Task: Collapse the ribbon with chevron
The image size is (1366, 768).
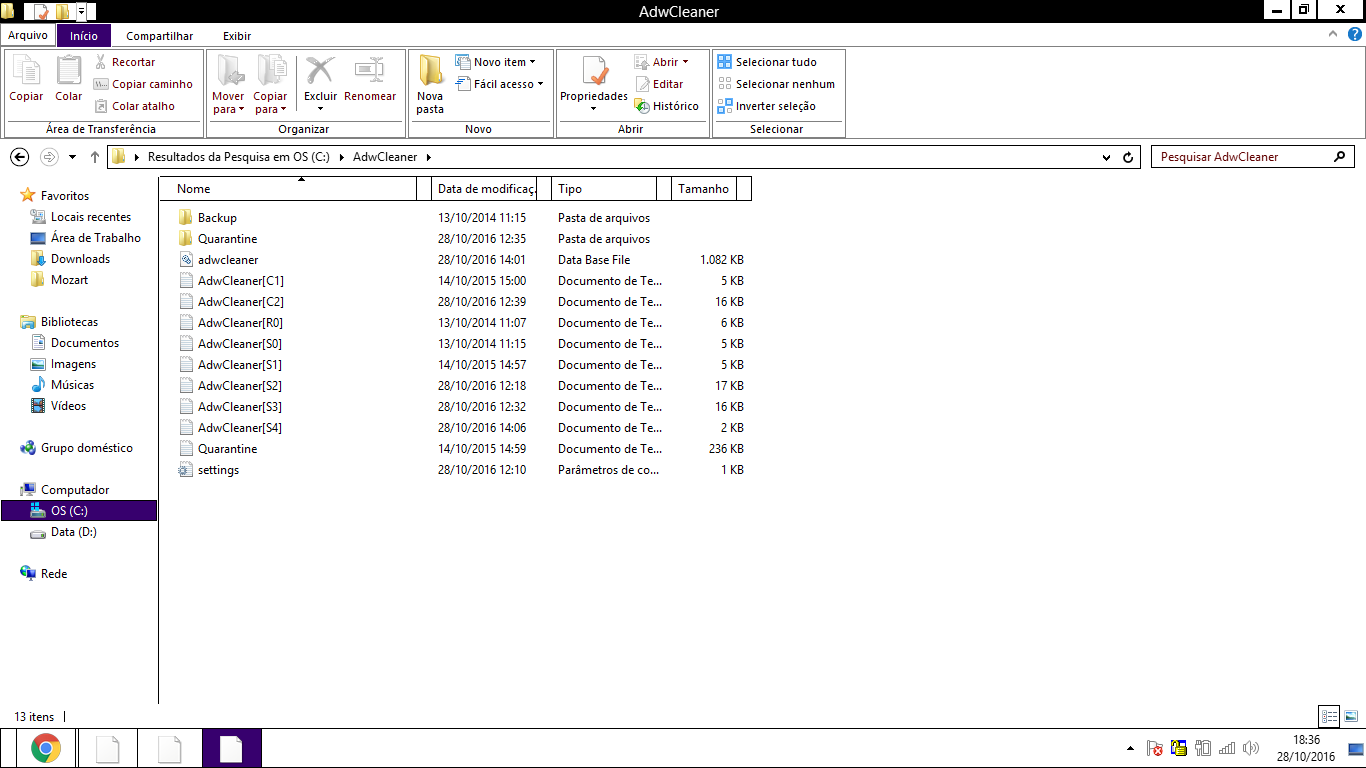Action: [x=1334, y=34]
